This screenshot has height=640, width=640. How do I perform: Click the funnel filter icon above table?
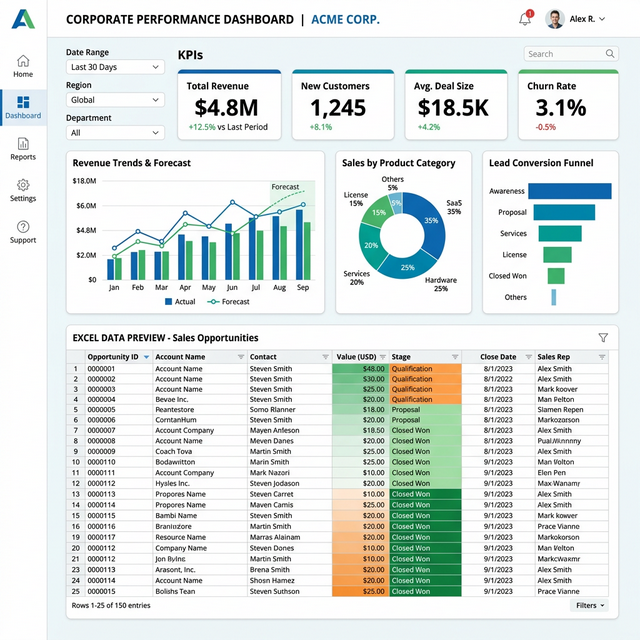603,338
